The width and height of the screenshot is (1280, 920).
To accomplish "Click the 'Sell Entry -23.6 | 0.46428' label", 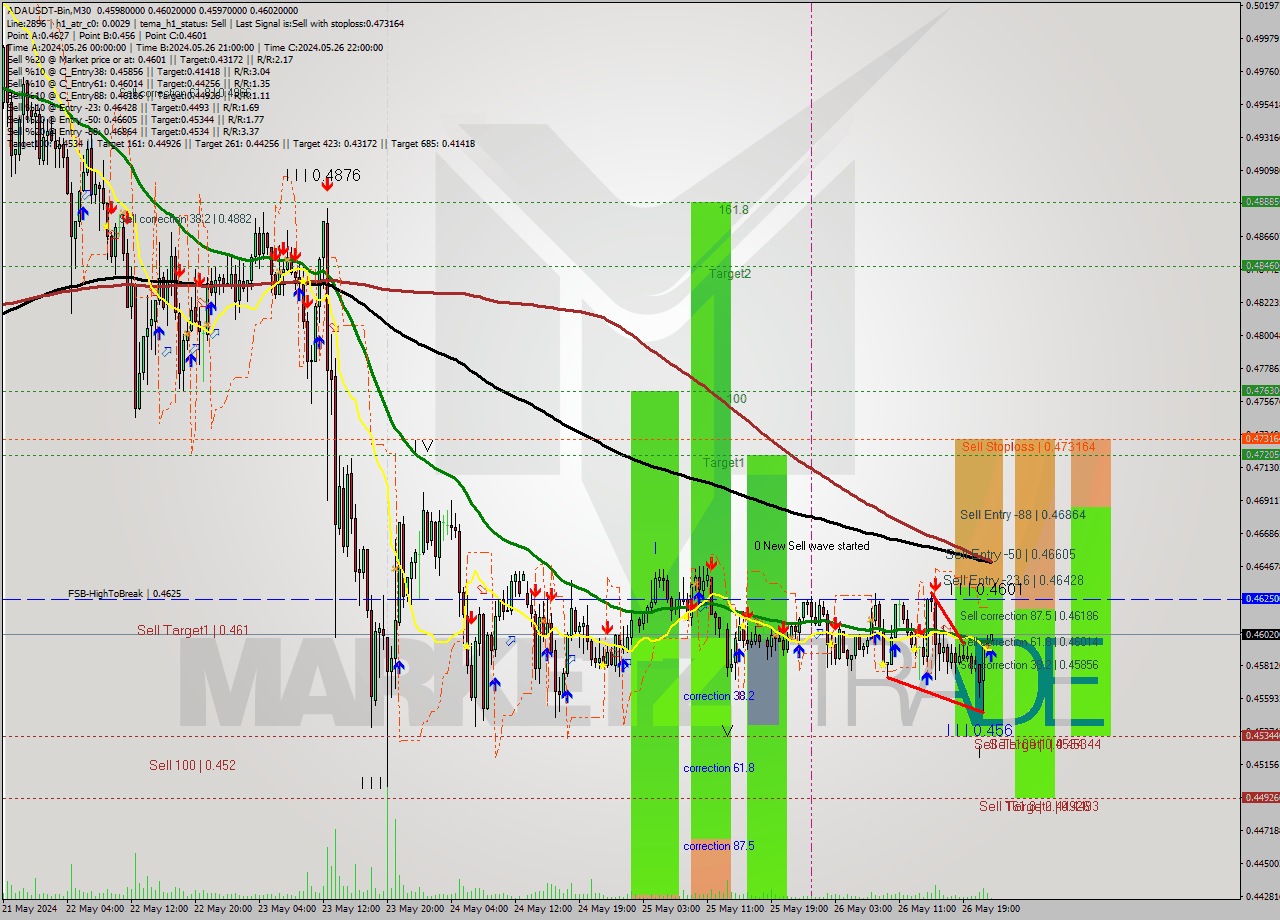I will coord(1013,580).
